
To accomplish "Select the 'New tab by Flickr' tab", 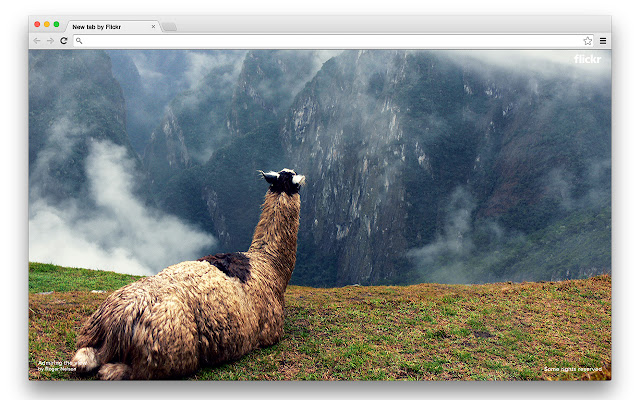I will pyautogui.click(x=100, y=27).
